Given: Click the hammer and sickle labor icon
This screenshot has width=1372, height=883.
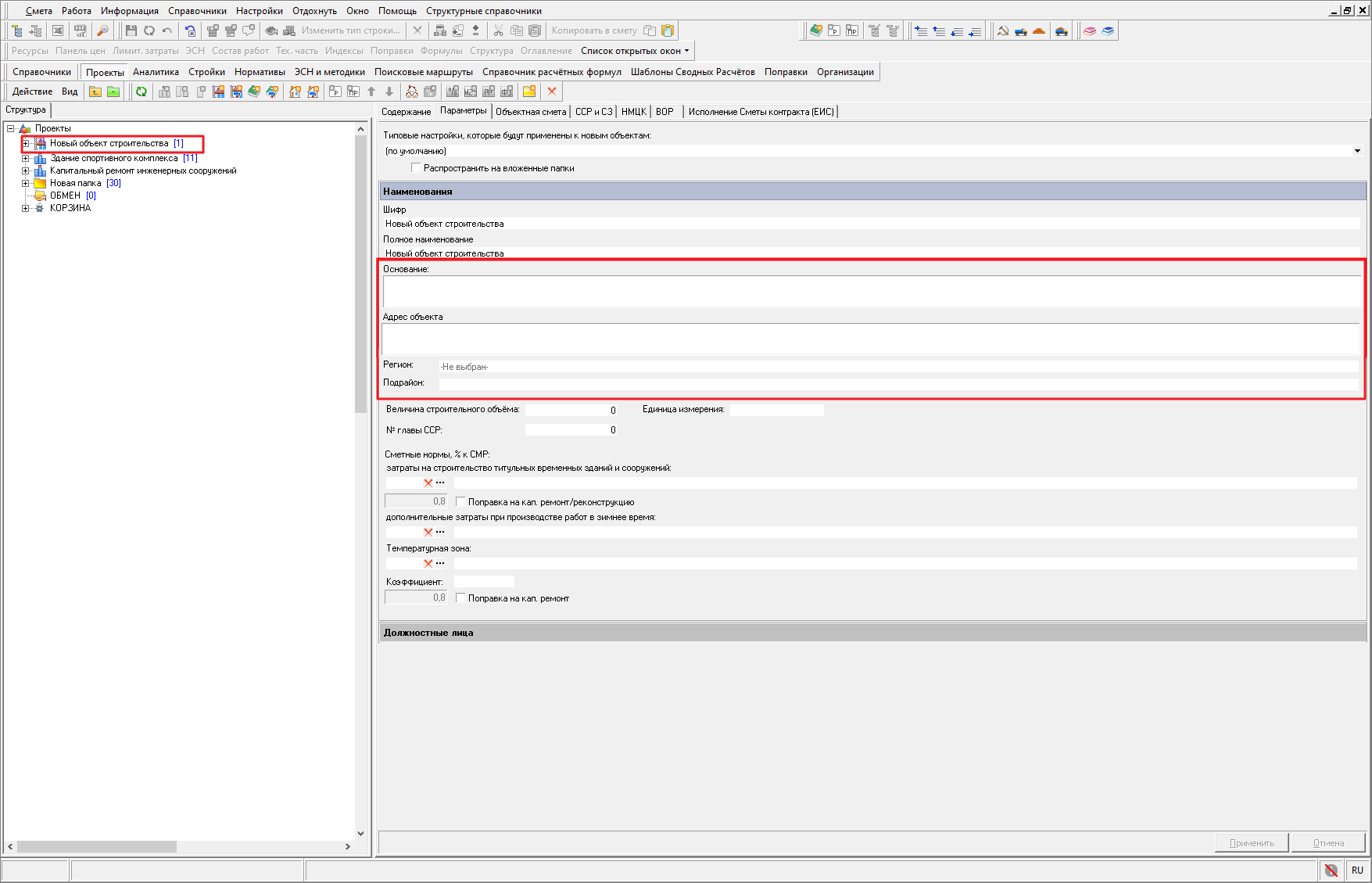Looking at the screenshot, I should pyautogui.click(x=1003, y=31).
